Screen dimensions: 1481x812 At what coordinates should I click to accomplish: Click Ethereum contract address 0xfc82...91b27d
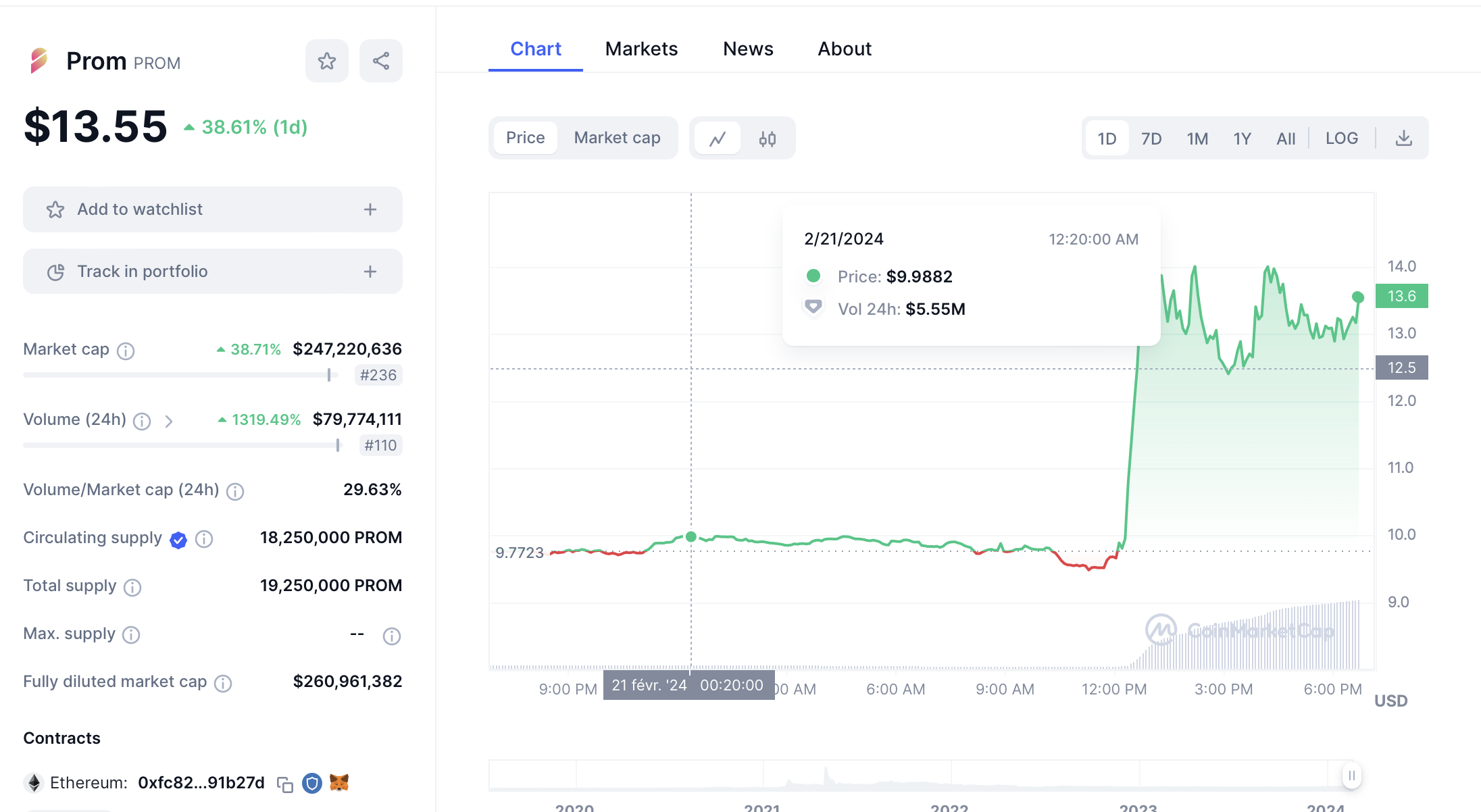(x=201, y=782)
